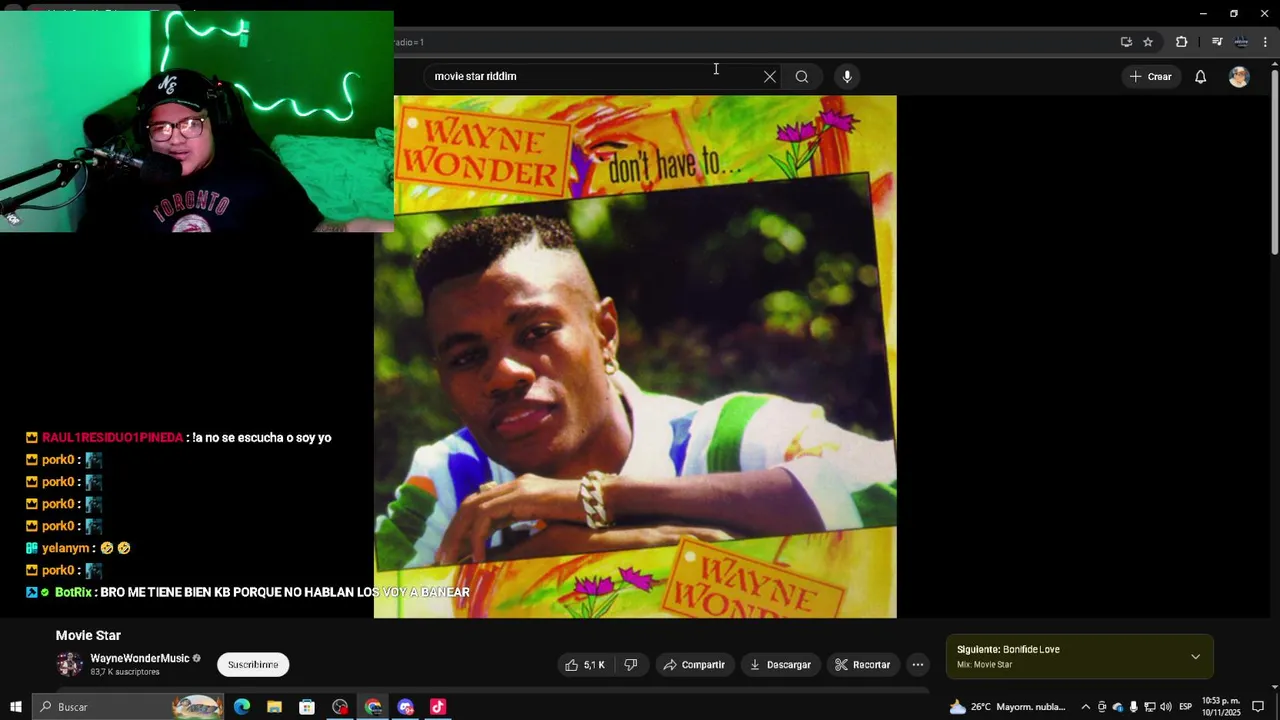This screenshot has height=720, width=1280.
Task: Click the OneDrive cloud tray icon
Action: (x=1118, y=707)
